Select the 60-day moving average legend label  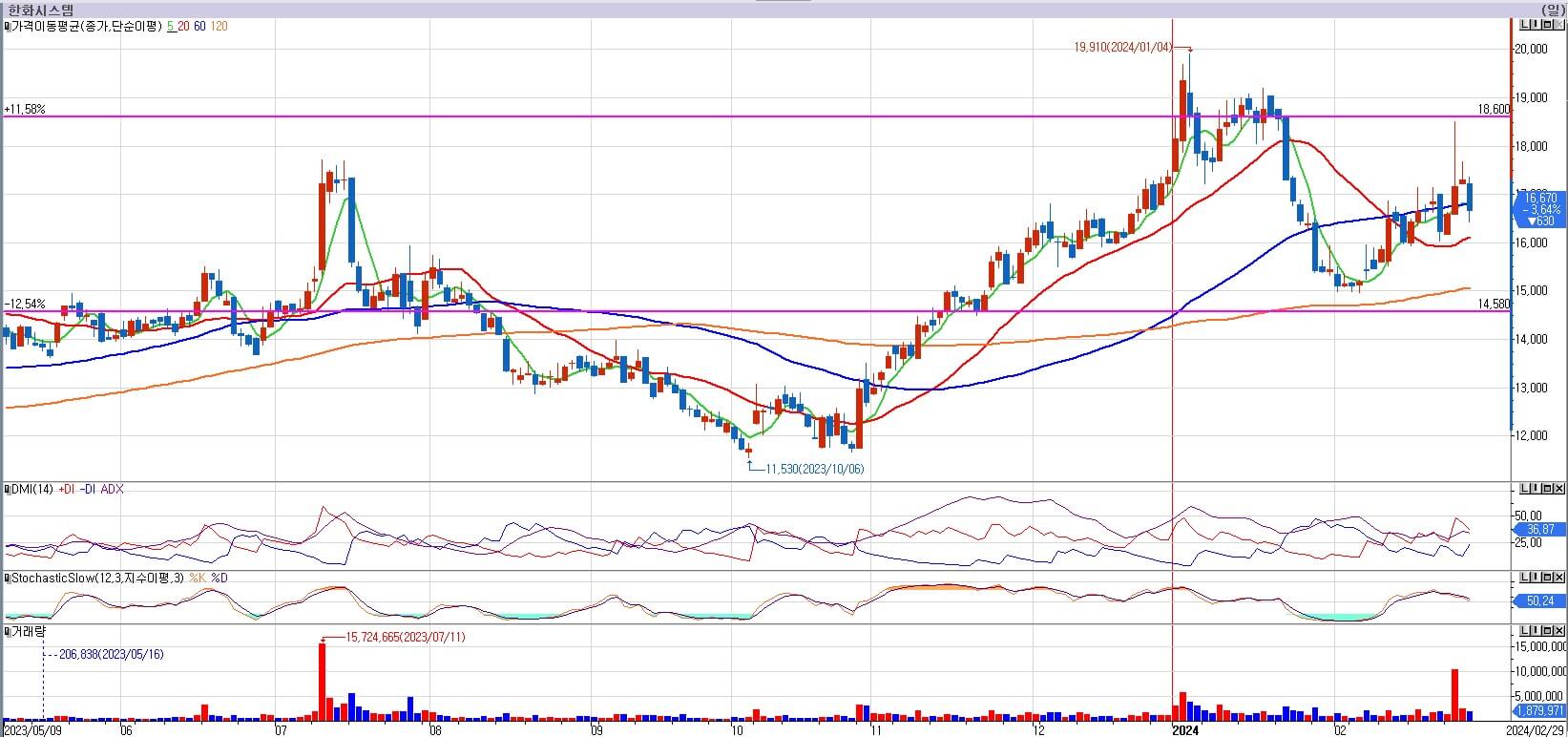click(199, 26)
